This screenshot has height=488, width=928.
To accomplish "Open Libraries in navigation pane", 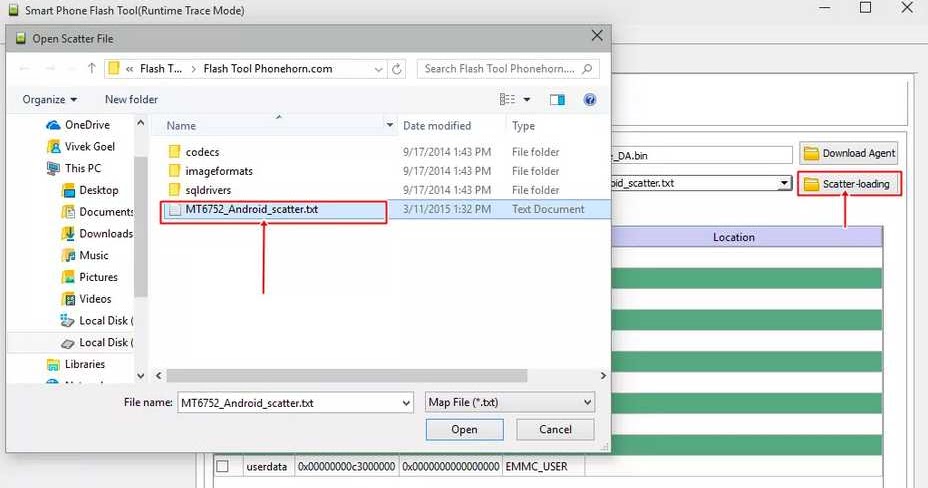I will coord(84,364).
